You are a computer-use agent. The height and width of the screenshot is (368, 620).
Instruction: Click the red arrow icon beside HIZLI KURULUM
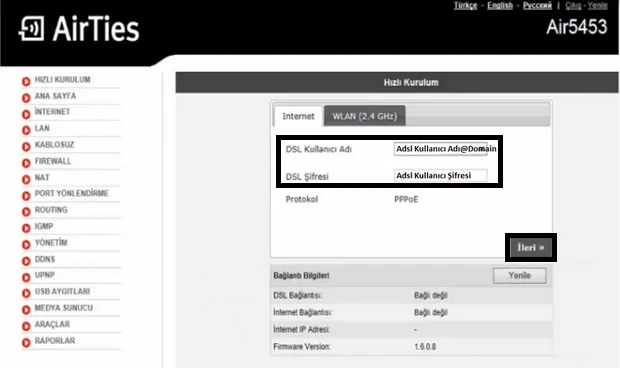[26, 81]
